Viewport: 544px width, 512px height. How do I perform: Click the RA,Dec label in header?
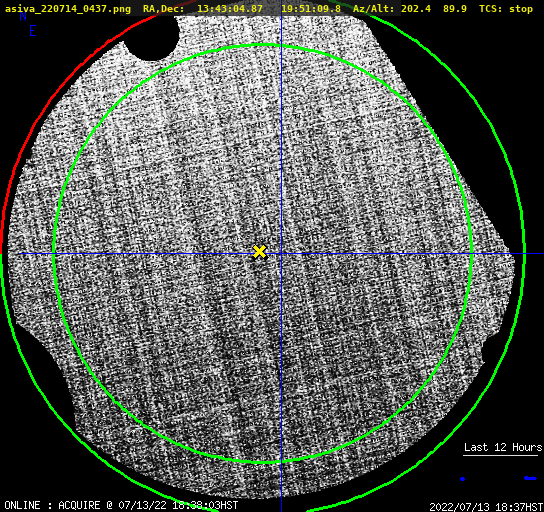tap(164, 9)
